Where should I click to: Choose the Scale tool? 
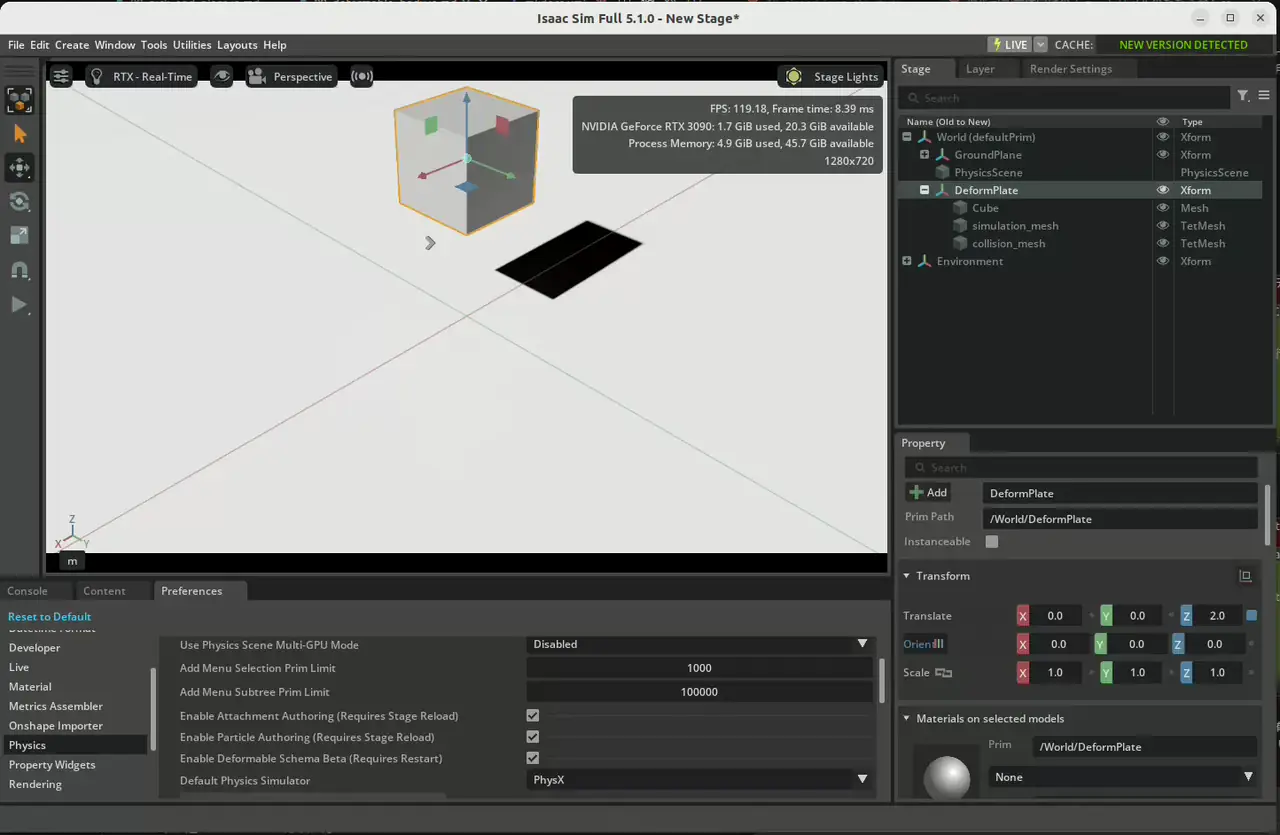(x=20, y=235)
